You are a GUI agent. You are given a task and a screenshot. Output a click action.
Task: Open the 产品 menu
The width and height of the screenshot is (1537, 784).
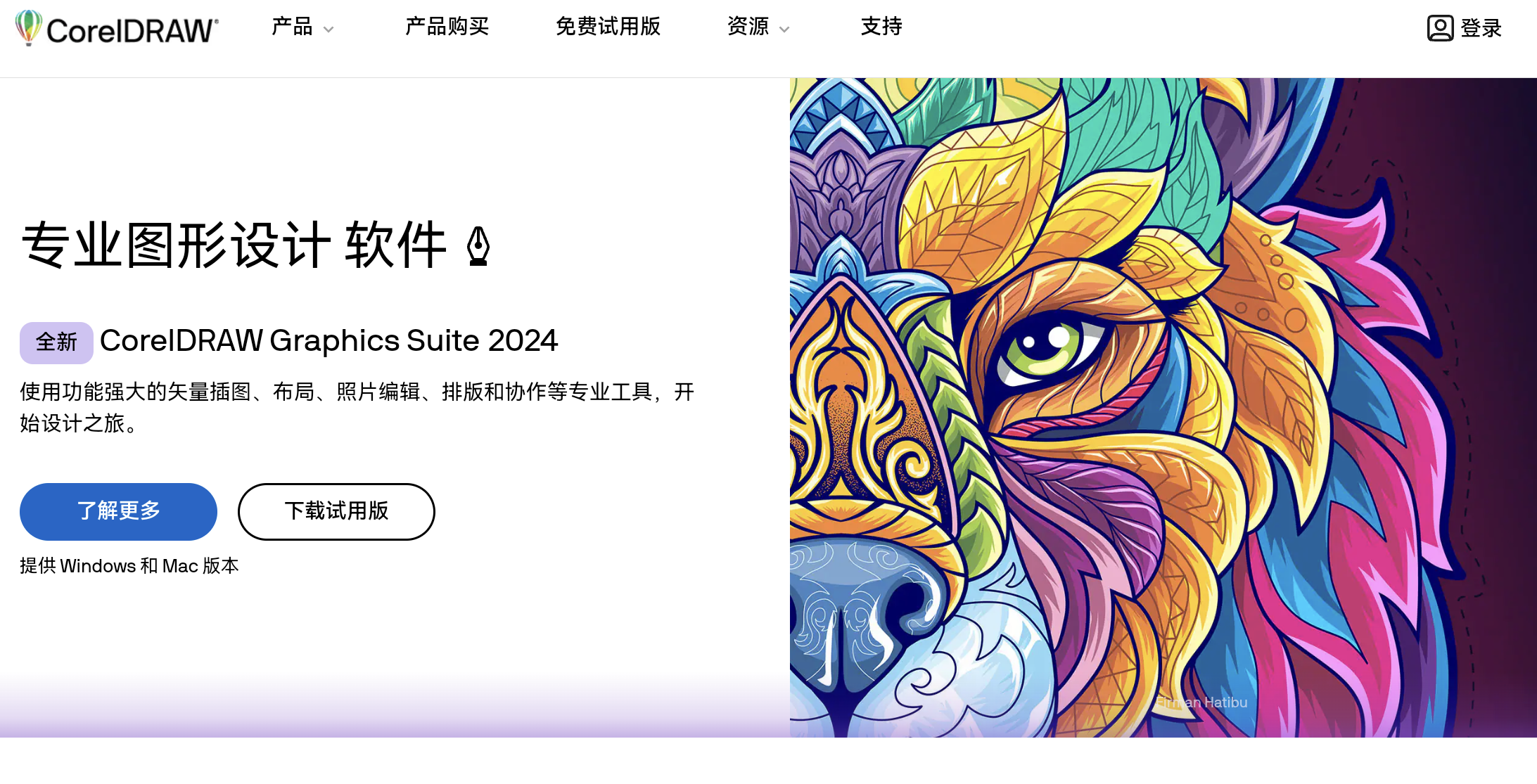[x=292, y=27]
